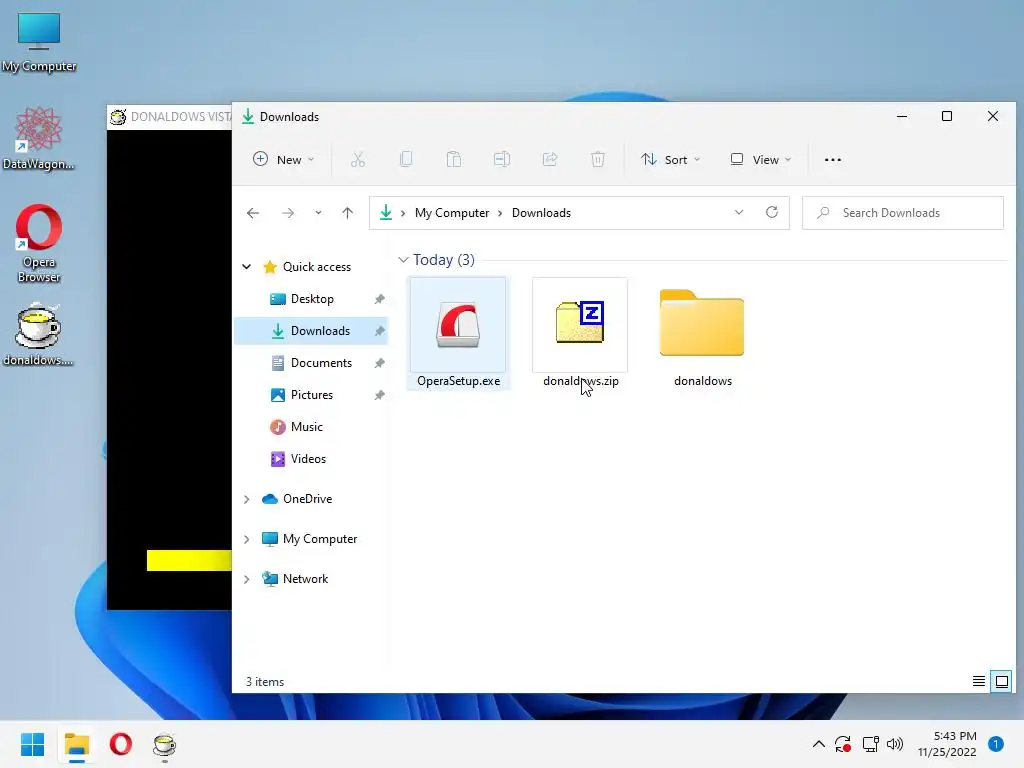Screen dimensions: 1024x768
Task: Click Downloads in address breadcrumb
Action: (x=541, y=213)
